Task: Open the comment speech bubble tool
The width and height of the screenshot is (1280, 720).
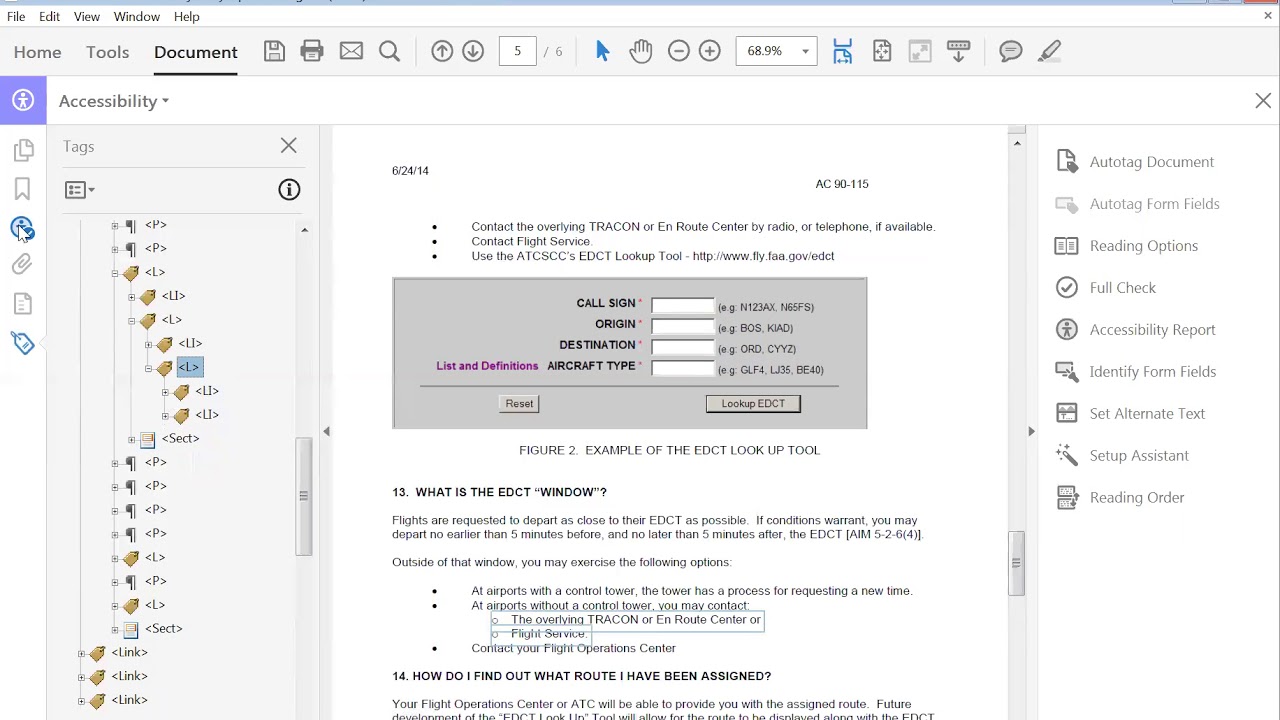Action: coord(1011,52)
